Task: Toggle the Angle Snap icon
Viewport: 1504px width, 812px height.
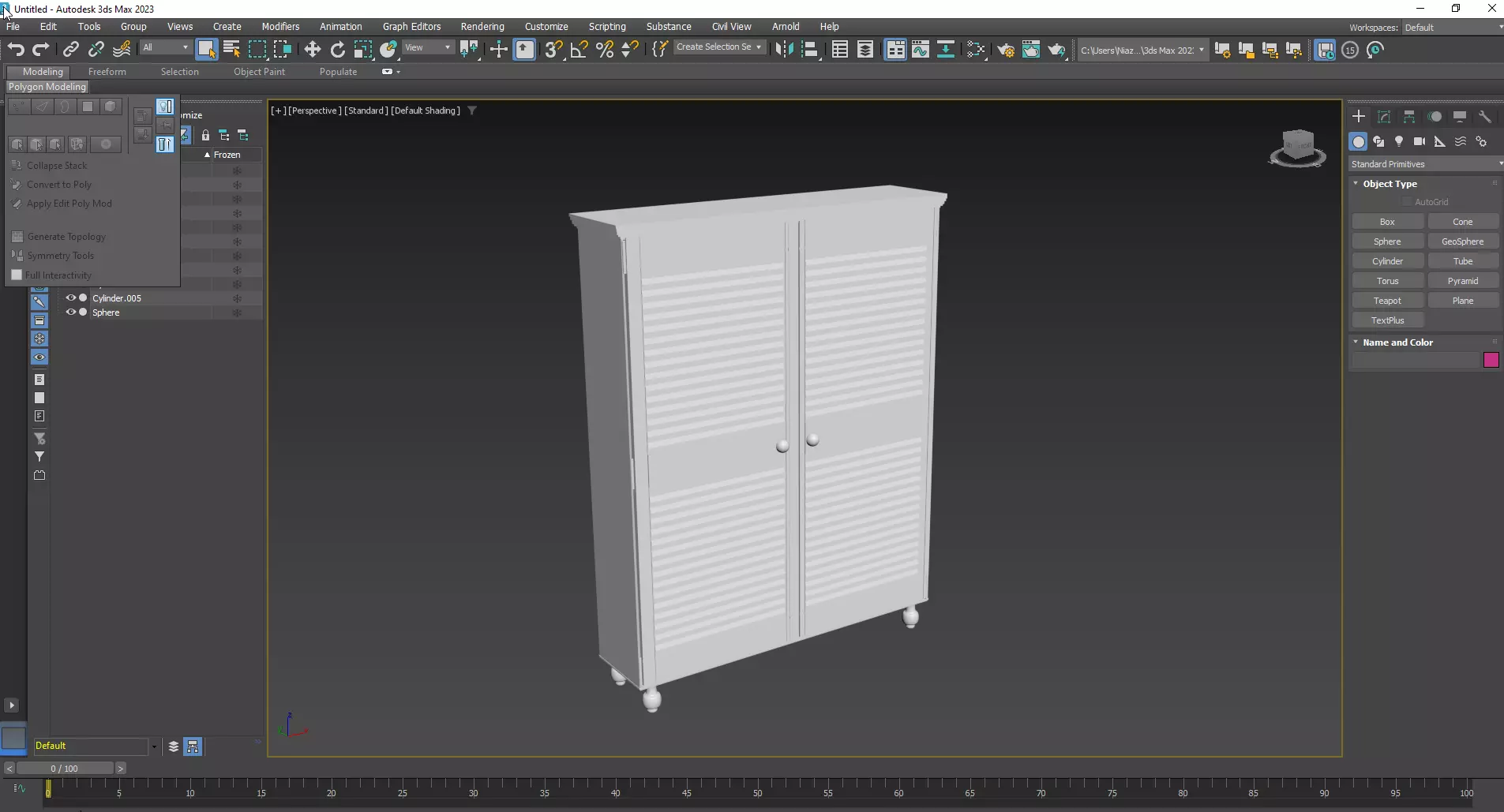Action: (x=579, y=50)
